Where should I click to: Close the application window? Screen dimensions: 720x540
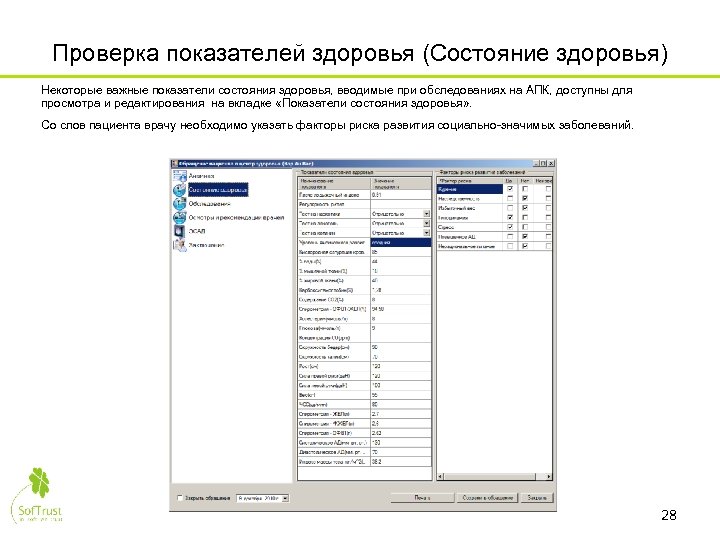tap(551, 163)
